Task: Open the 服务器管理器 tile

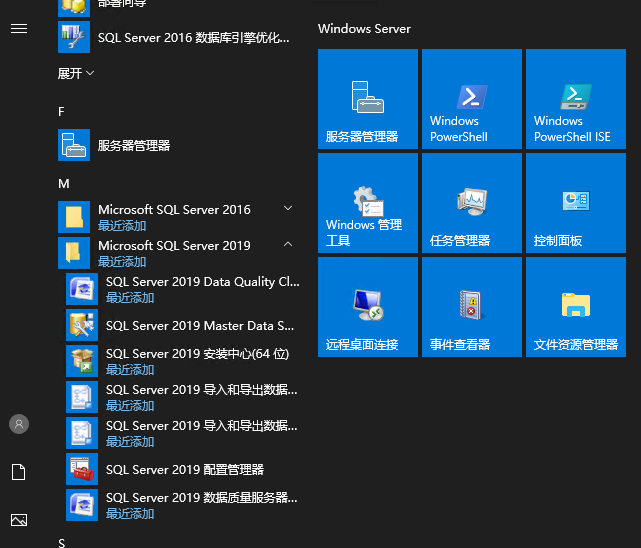Action: 368,99
